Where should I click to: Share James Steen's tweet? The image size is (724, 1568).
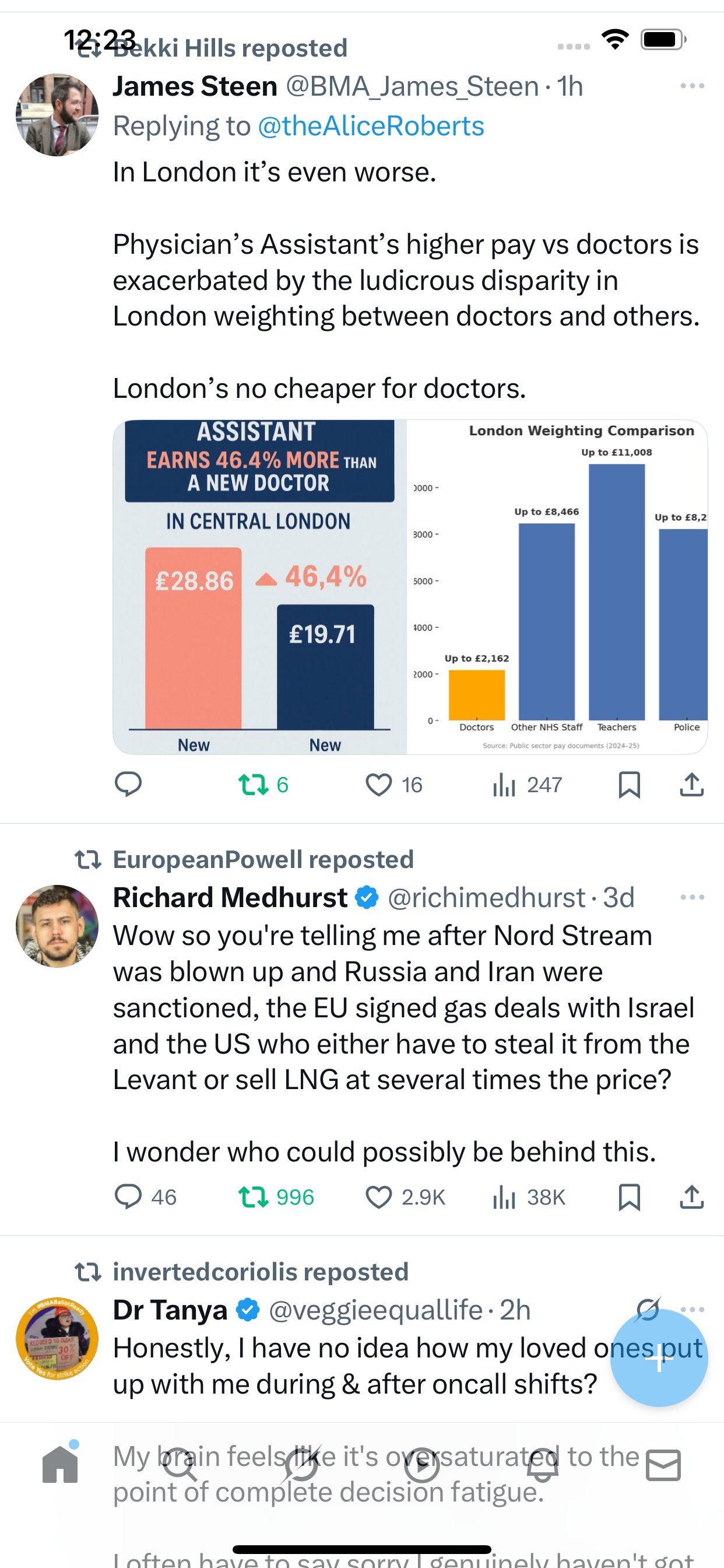tap(692, 784)
